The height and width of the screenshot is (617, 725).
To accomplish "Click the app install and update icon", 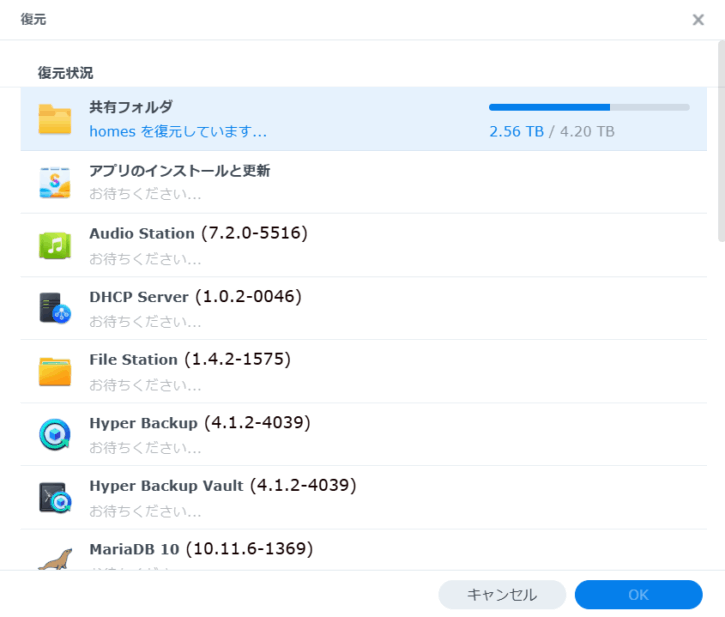I will click(x=55, y=182).
